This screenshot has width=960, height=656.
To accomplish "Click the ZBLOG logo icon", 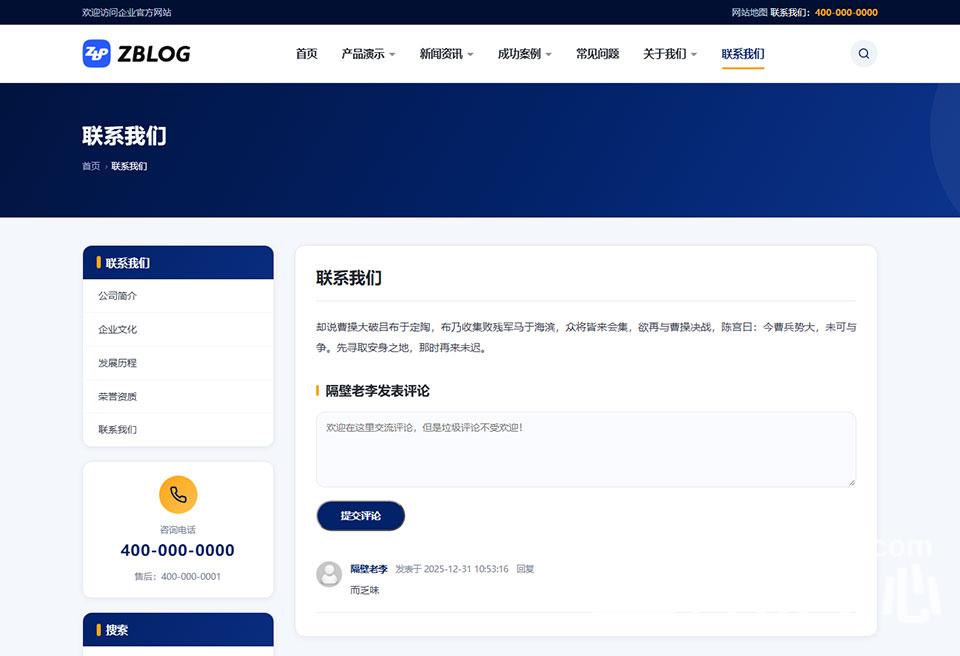I will point(96,54).
